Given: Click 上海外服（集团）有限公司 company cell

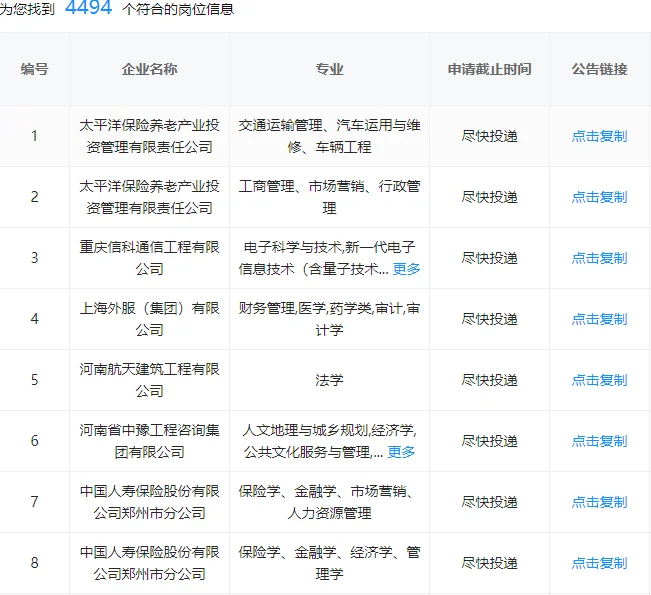Looking at the screenshot, I should point(149,319).
